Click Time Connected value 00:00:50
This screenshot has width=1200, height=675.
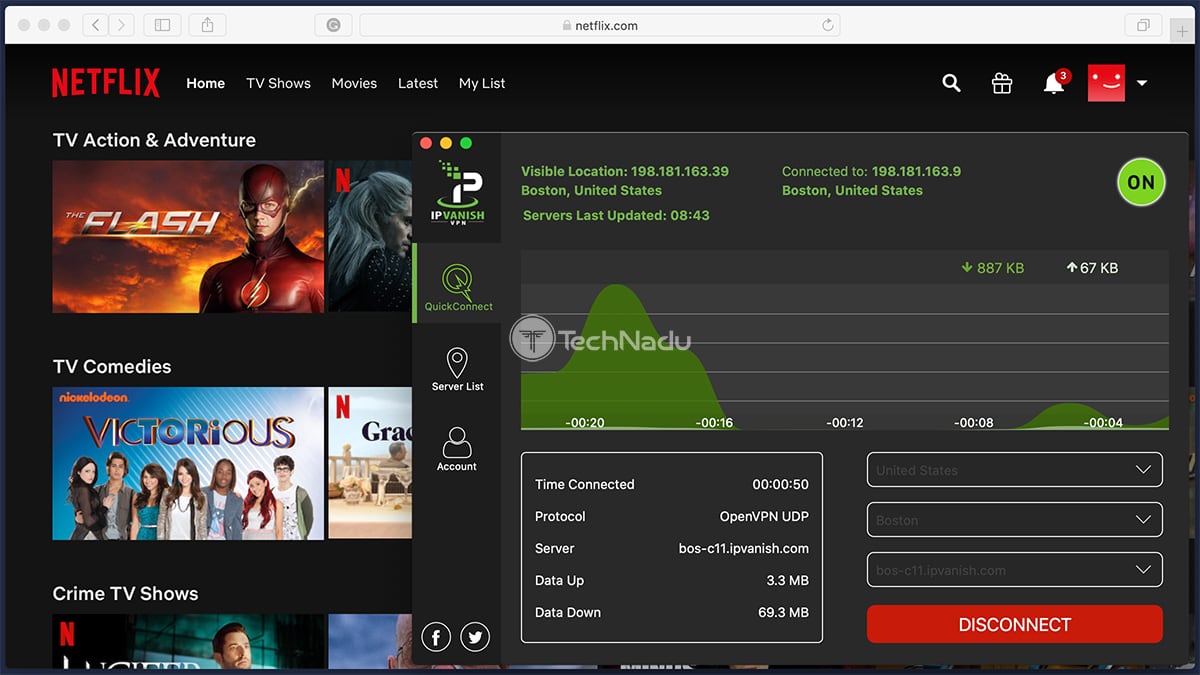coord(780,484)
